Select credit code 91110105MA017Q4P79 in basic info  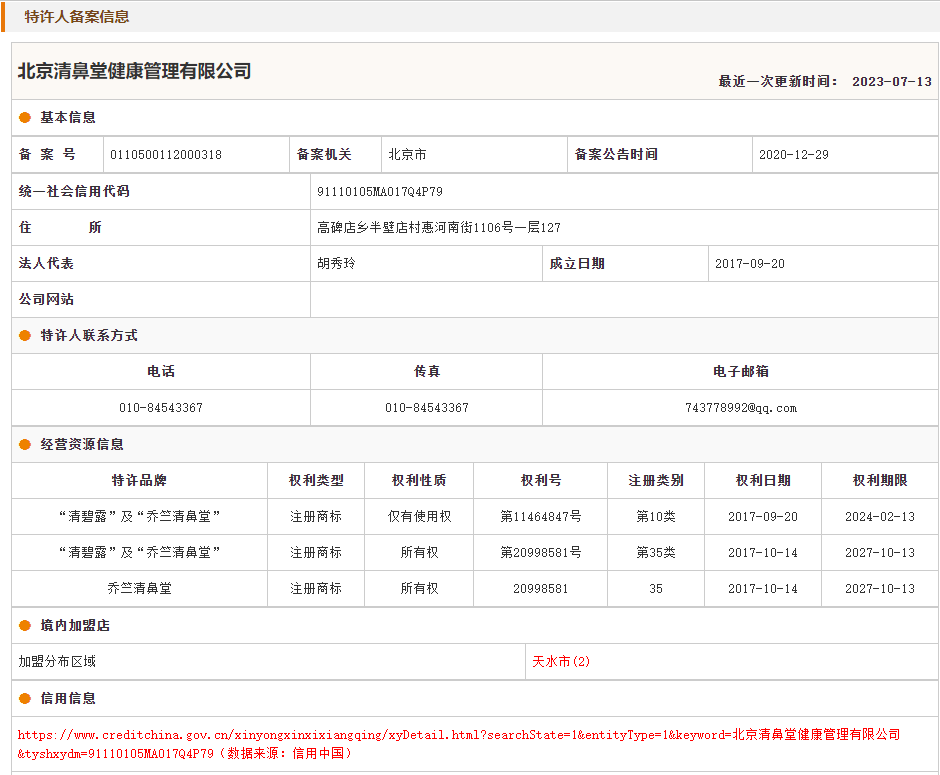379,192
